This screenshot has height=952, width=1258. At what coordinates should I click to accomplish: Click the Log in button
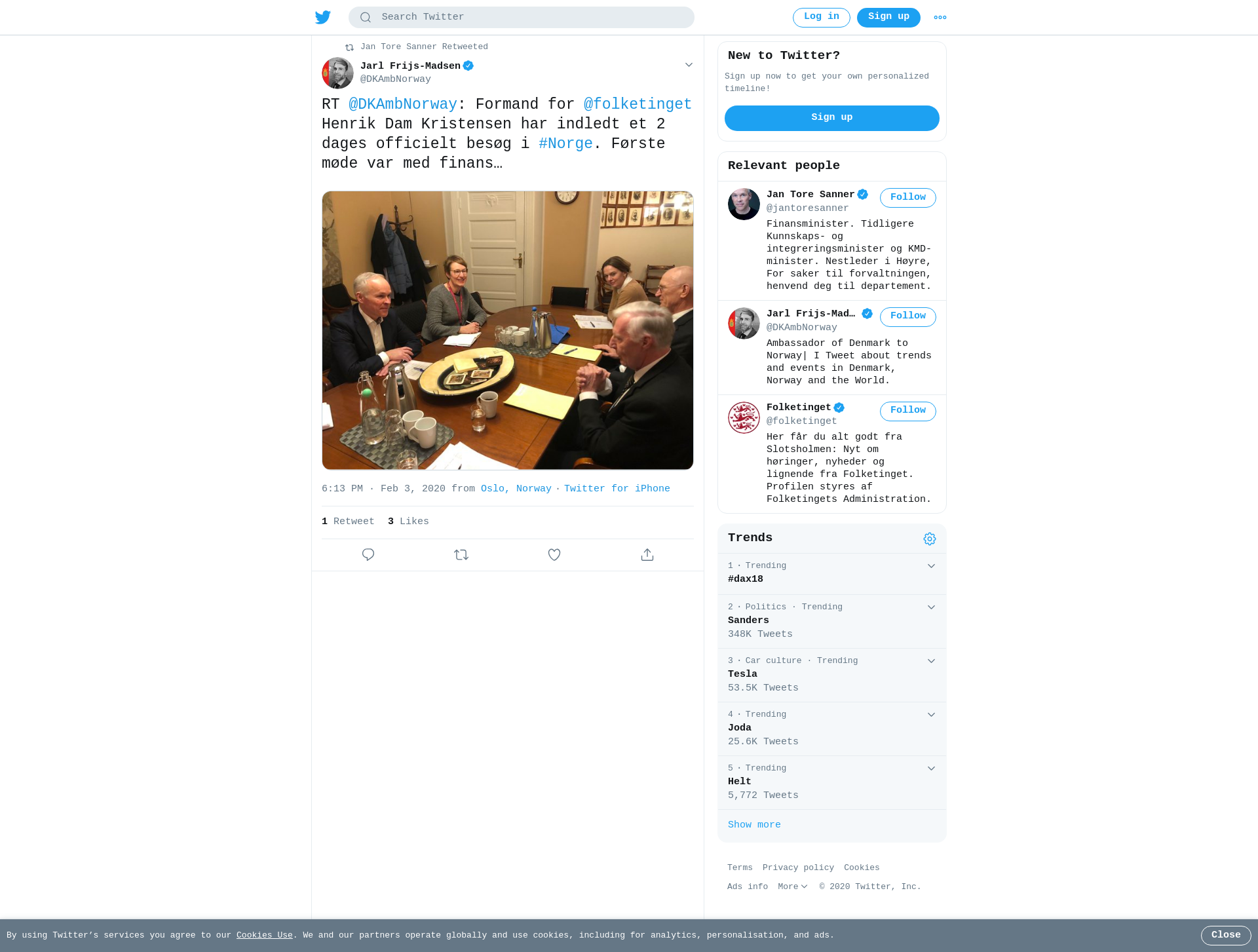pos(822,18)
